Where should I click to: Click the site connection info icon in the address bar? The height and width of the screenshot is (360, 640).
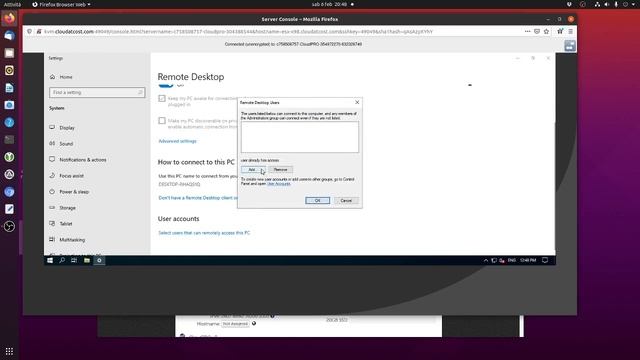39,31
